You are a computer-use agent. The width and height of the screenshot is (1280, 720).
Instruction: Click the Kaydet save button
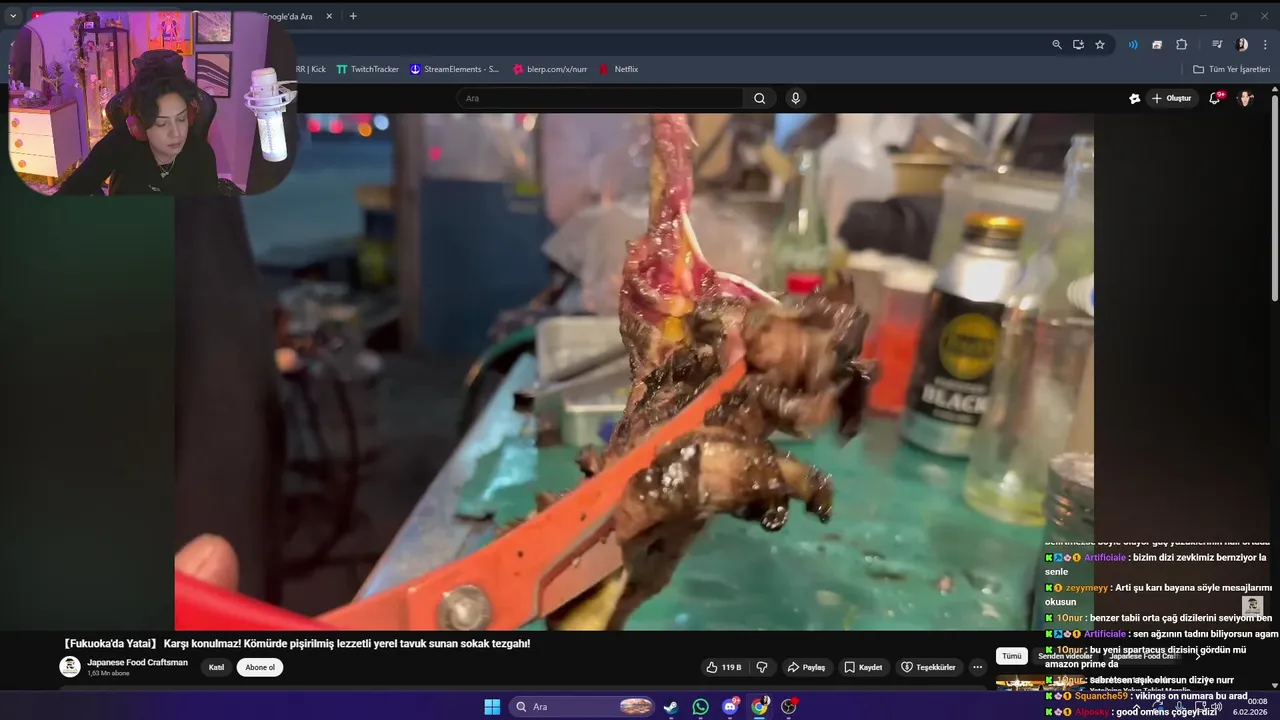coord(863,667)
